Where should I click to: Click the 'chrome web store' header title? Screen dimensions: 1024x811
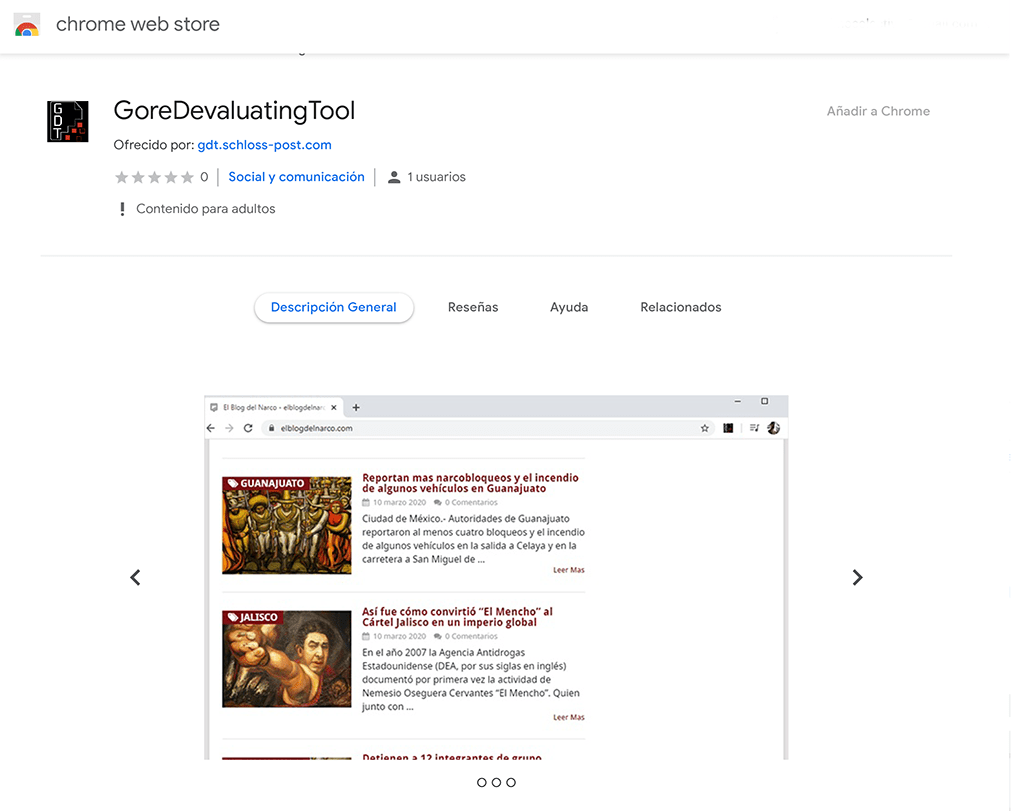click(x=138, y=24)
